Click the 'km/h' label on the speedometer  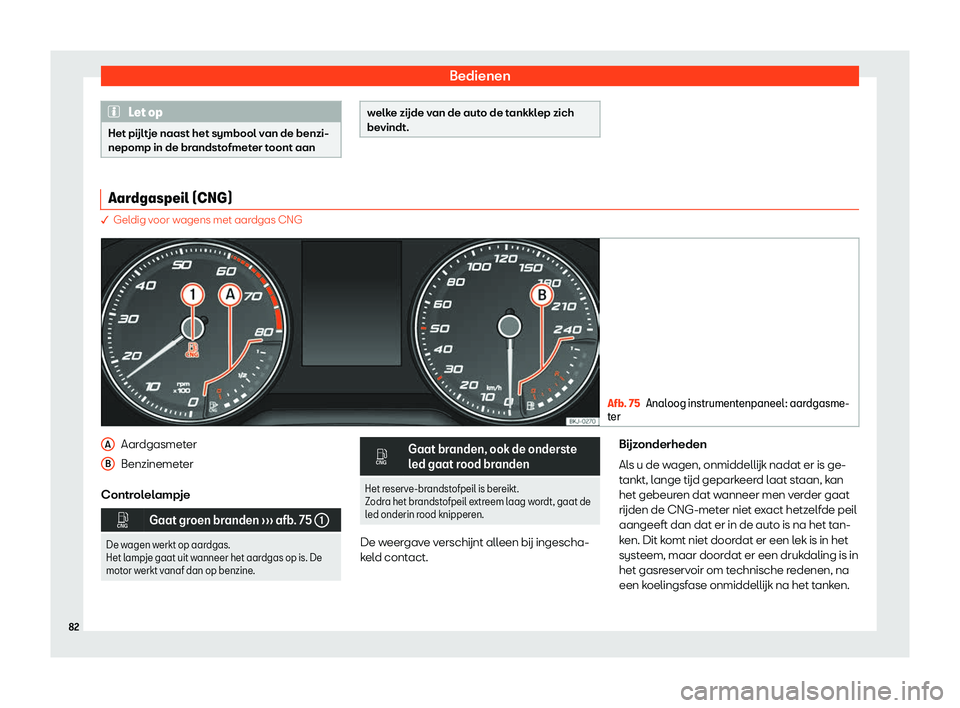click(493, 388)
